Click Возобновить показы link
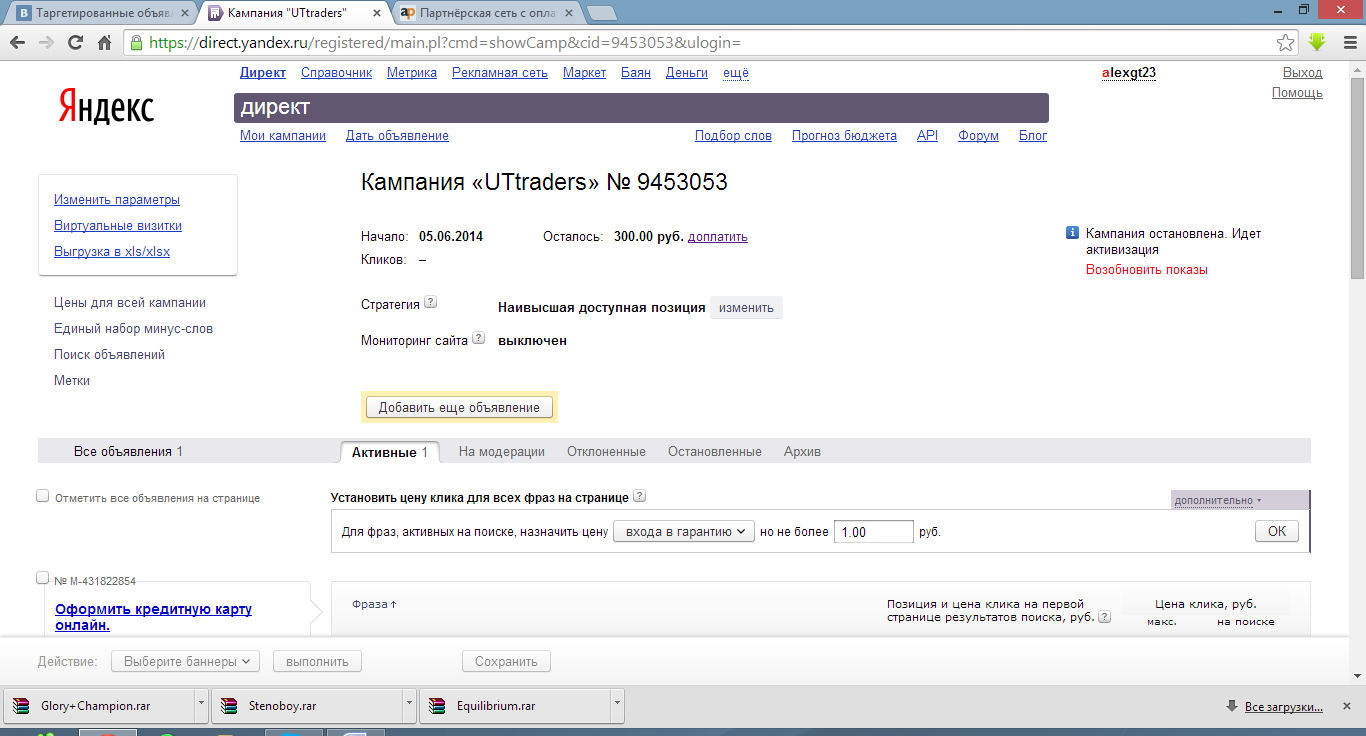 point(1147,270)
